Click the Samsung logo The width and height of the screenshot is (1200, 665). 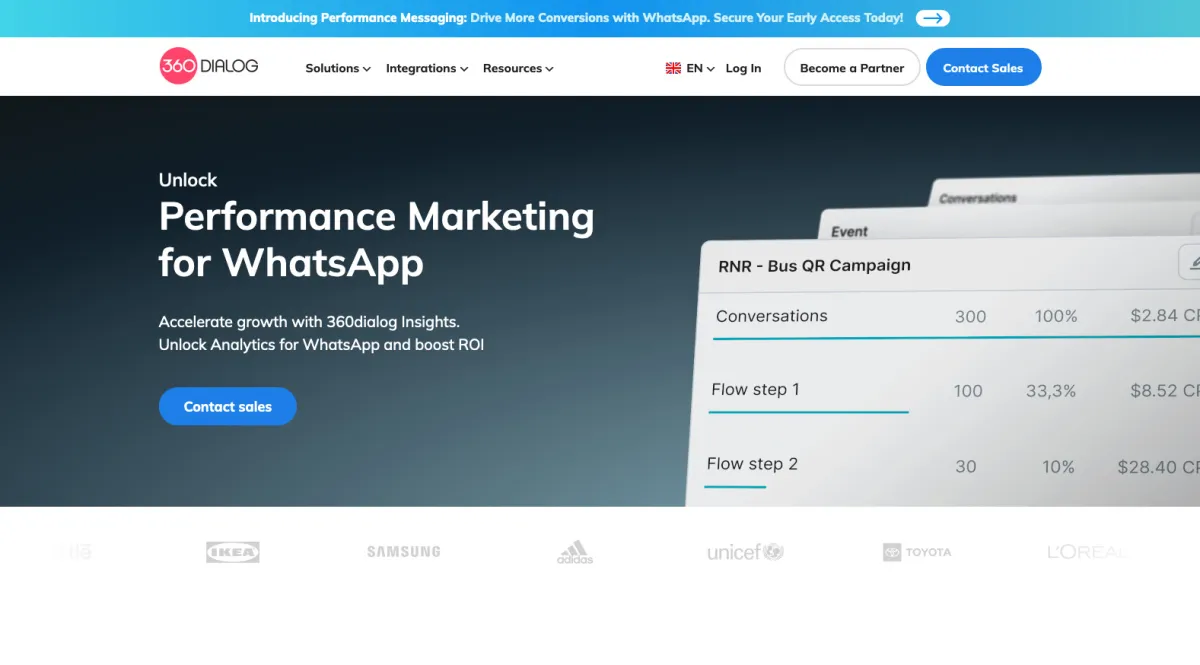(x=403, y=552)
